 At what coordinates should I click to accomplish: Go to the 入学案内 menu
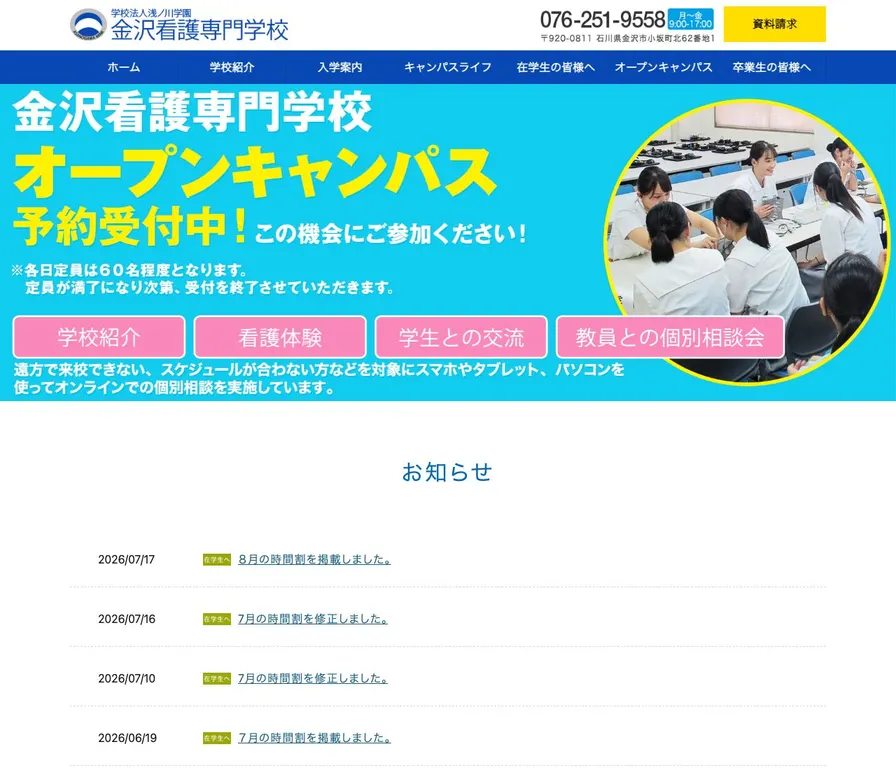pos(339,67)
